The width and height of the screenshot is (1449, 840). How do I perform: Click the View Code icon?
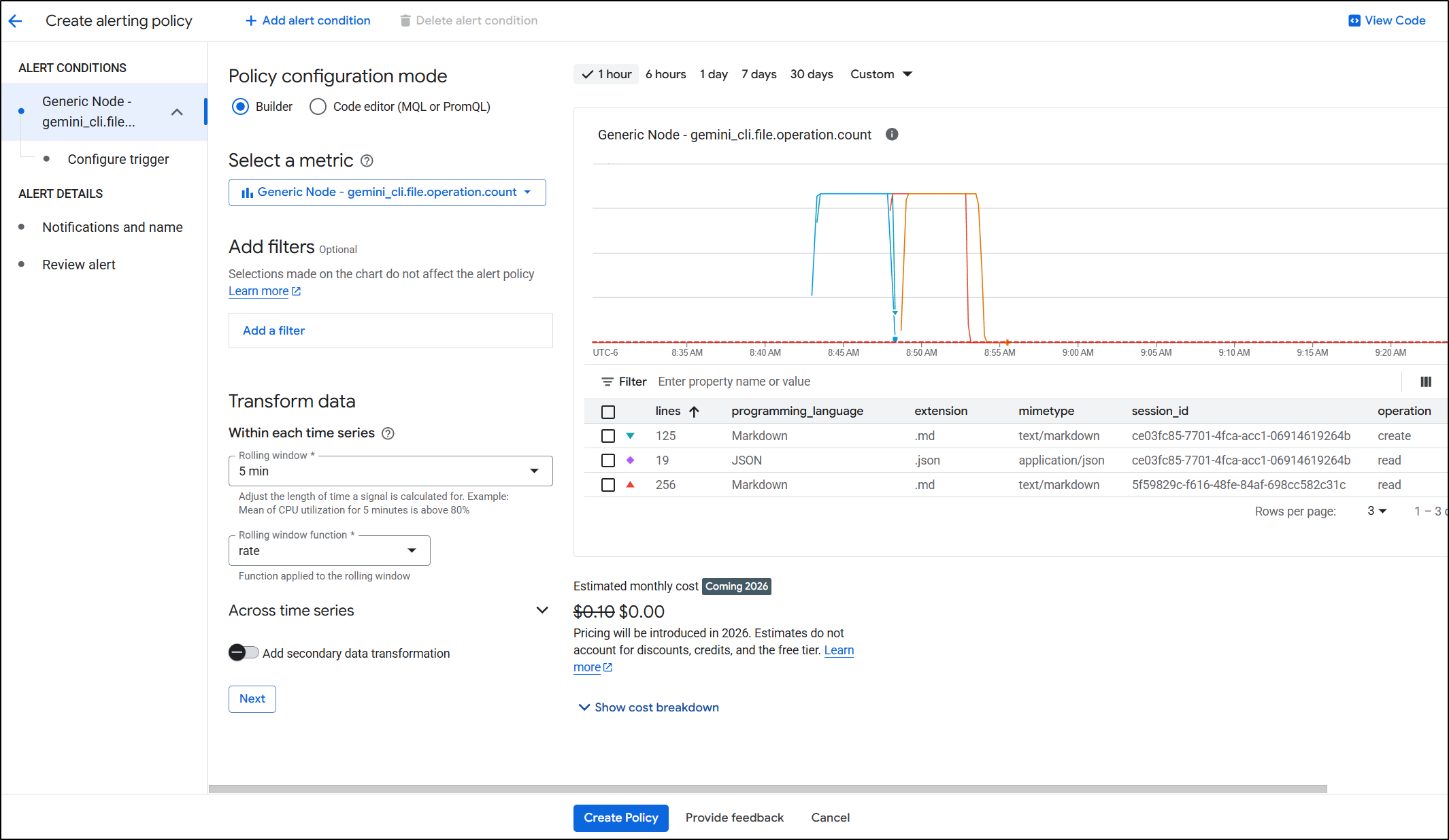coord(1354,20)
